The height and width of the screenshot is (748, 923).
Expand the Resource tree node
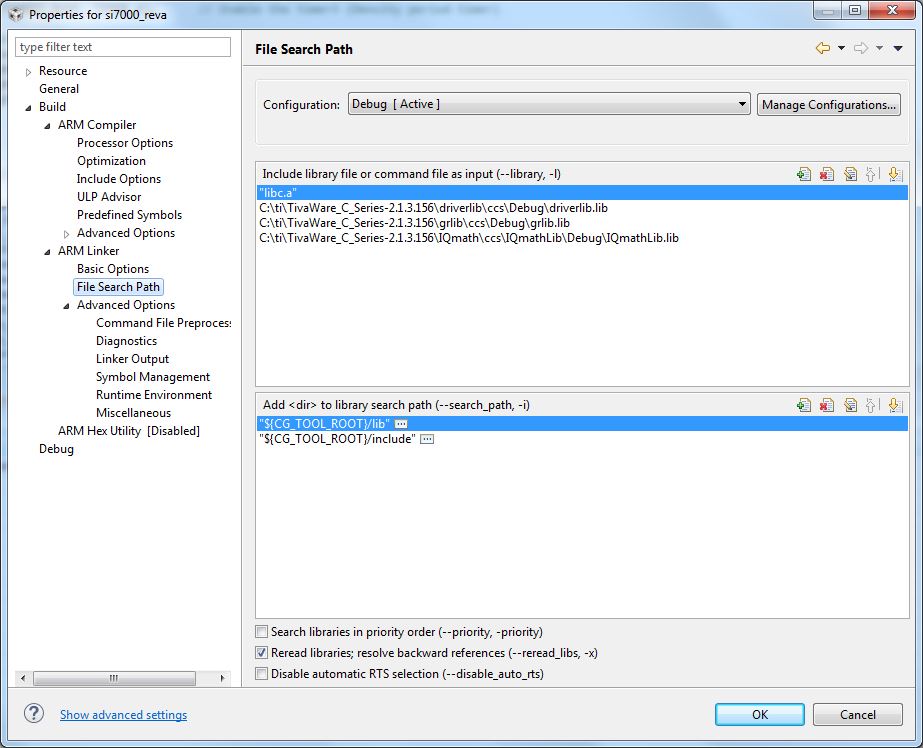coord(28,72)
